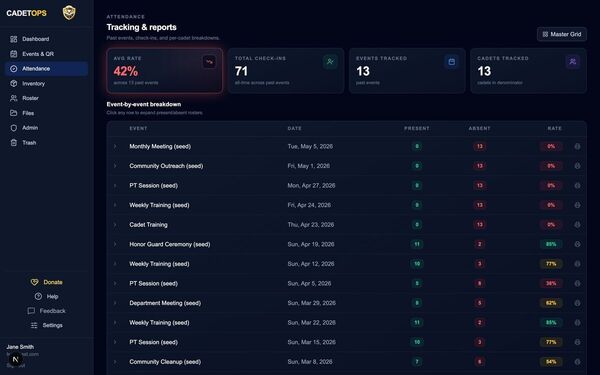The width and height of the screenshot is (600, 375).
Task: Click the Admin shield icon in sidebar
Action: click(x=14, y=128)
